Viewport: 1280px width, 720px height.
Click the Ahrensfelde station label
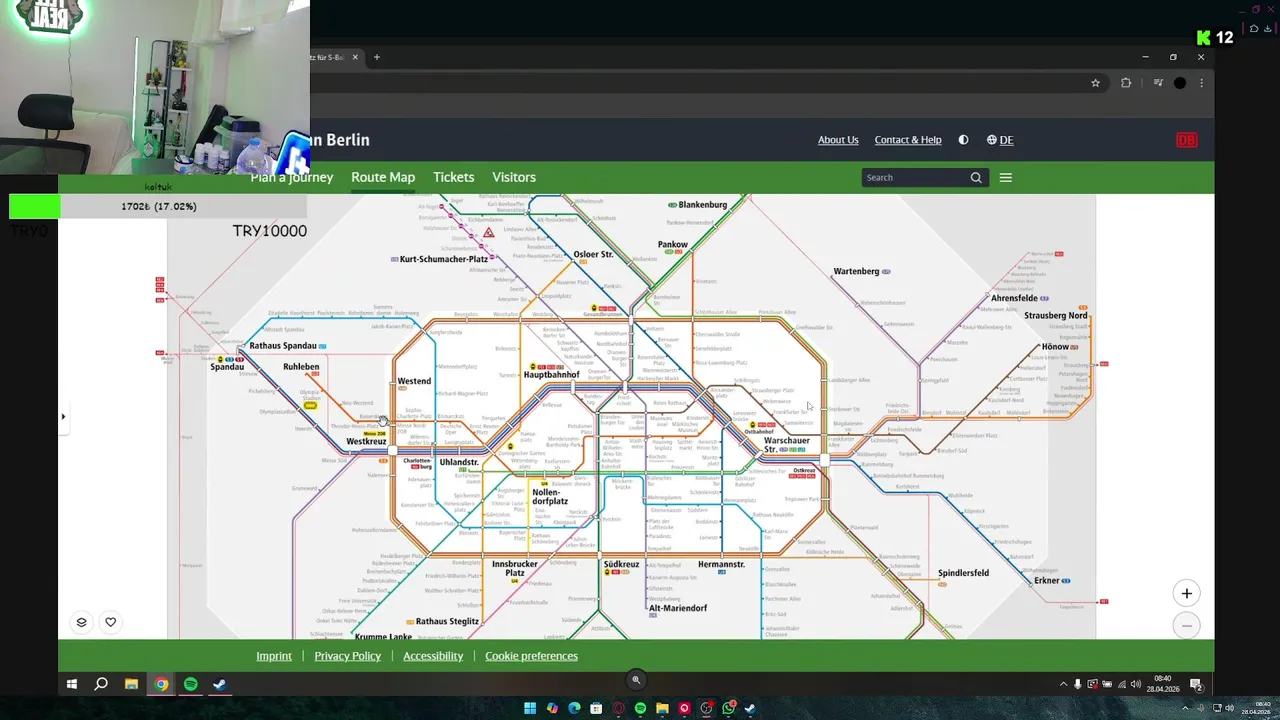[1014, 298]
